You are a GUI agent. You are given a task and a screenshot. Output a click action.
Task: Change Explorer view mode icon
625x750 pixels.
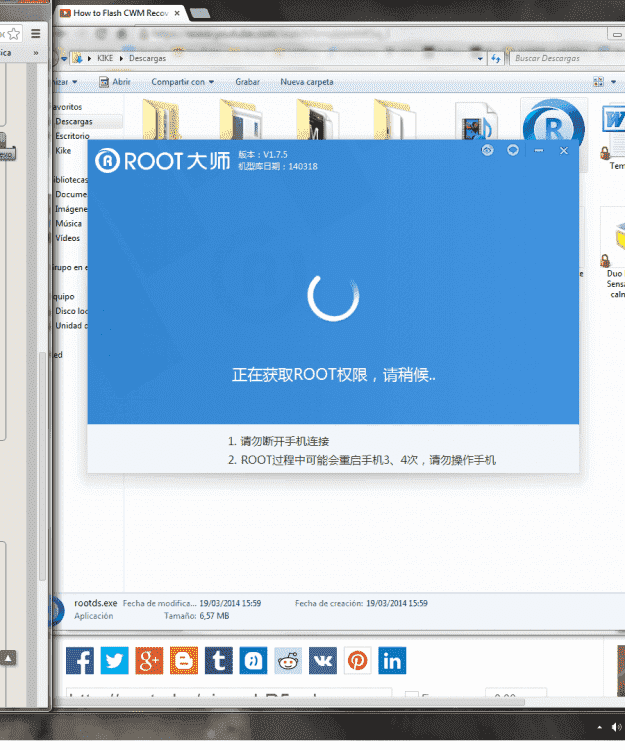[598, 82]
